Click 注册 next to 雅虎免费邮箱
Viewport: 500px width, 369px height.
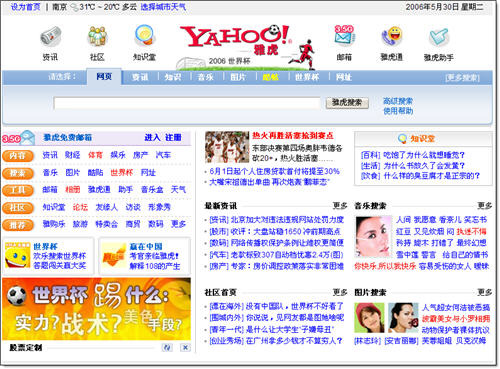click(x=173, y=137)
